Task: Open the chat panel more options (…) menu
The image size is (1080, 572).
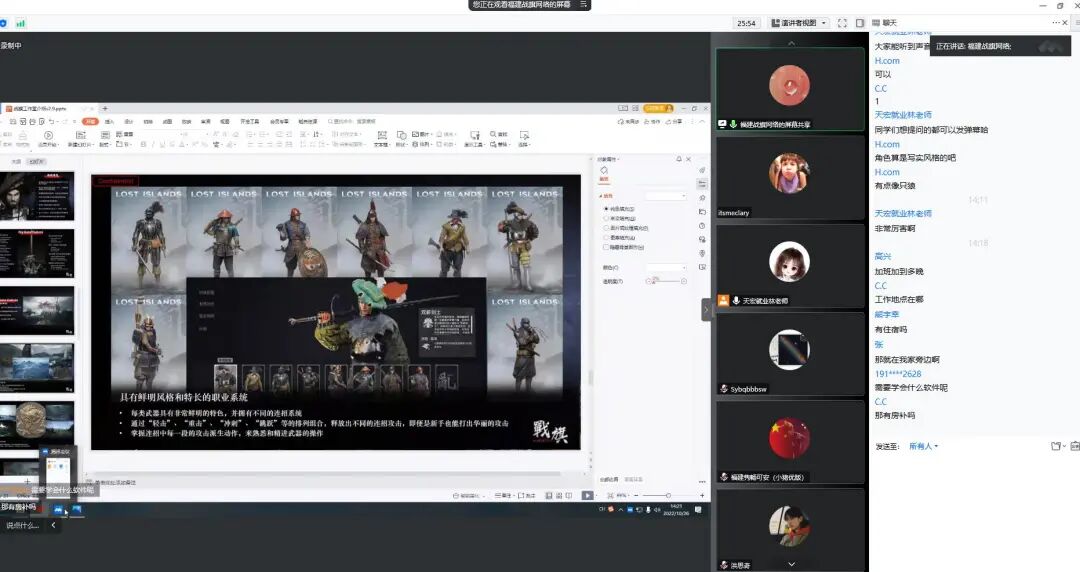Action: pyautogui.click(x=1055, y=23)
